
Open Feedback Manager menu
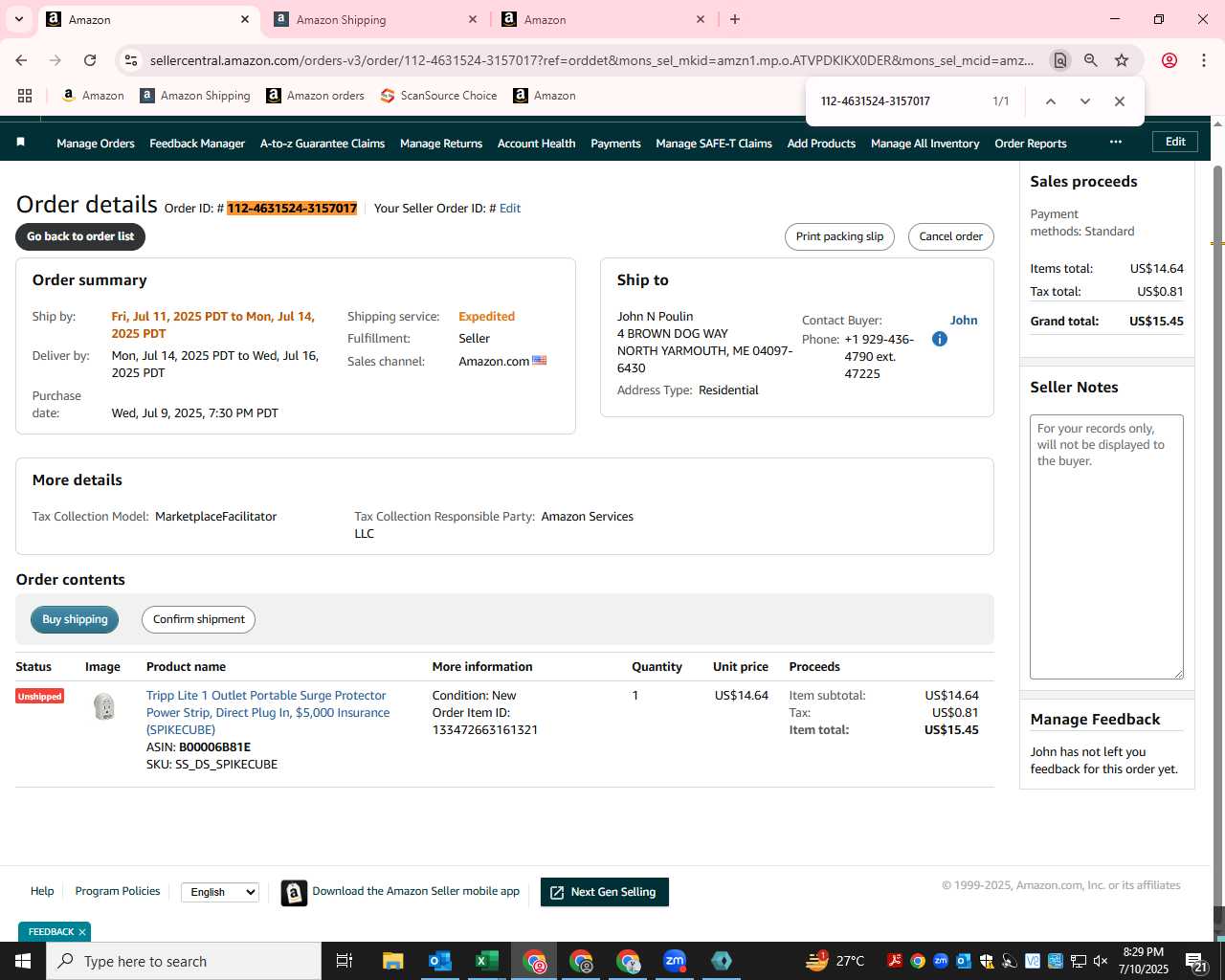(197, 144)
